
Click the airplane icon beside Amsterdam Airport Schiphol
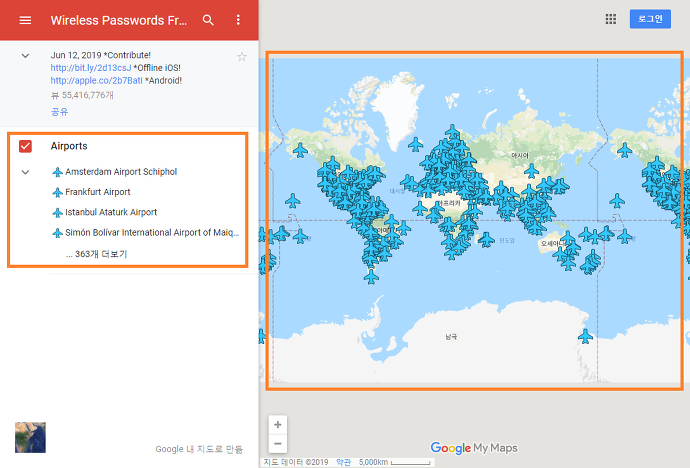57,172
